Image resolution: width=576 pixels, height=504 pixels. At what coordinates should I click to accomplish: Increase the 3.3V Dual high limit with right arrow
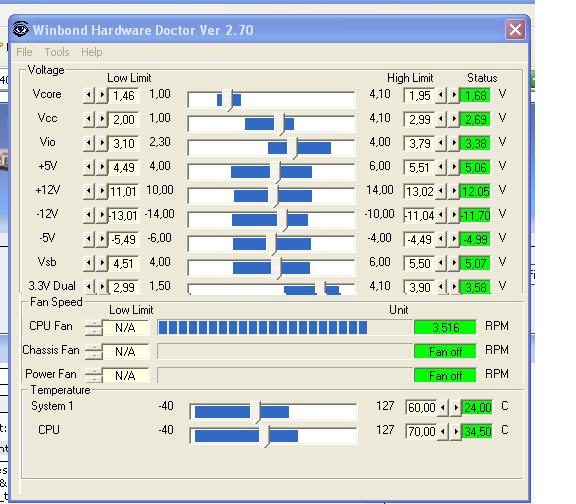(x=454, y=287)
